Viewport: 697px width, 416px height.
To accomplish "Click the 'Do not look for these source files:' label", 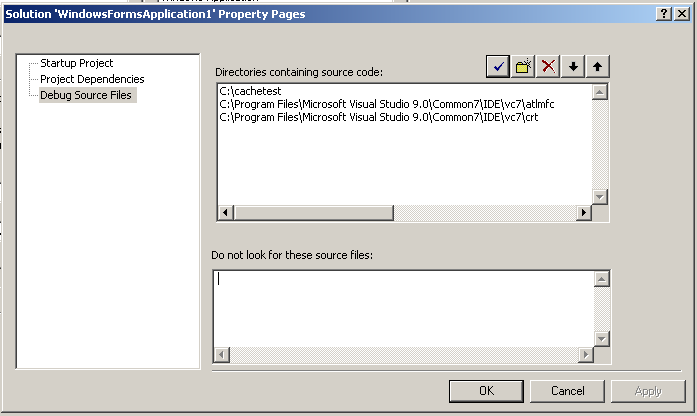I will pos(292,255).
